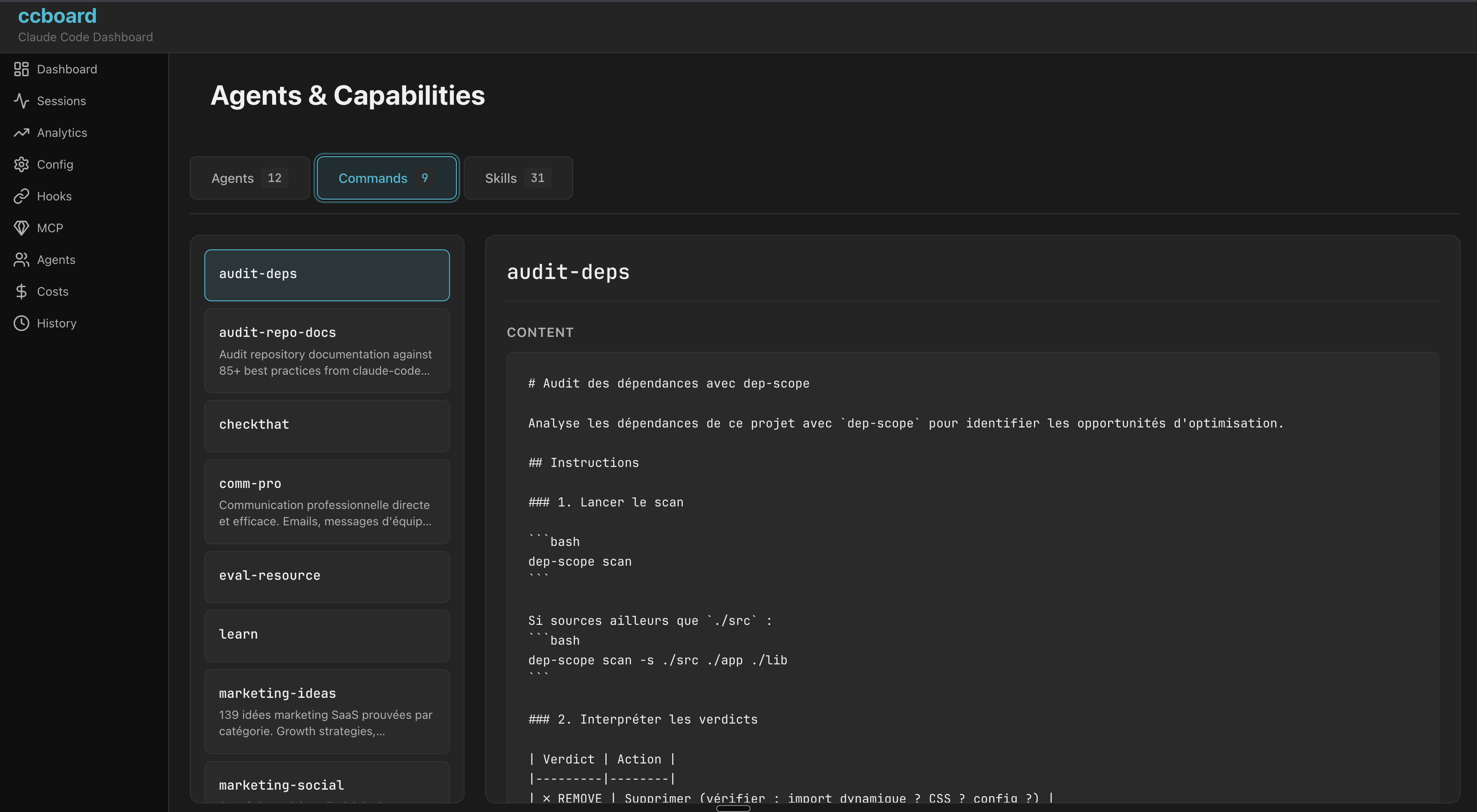Open Dashboard via the grid icon
1477x812 pixels.
point(21,70)
